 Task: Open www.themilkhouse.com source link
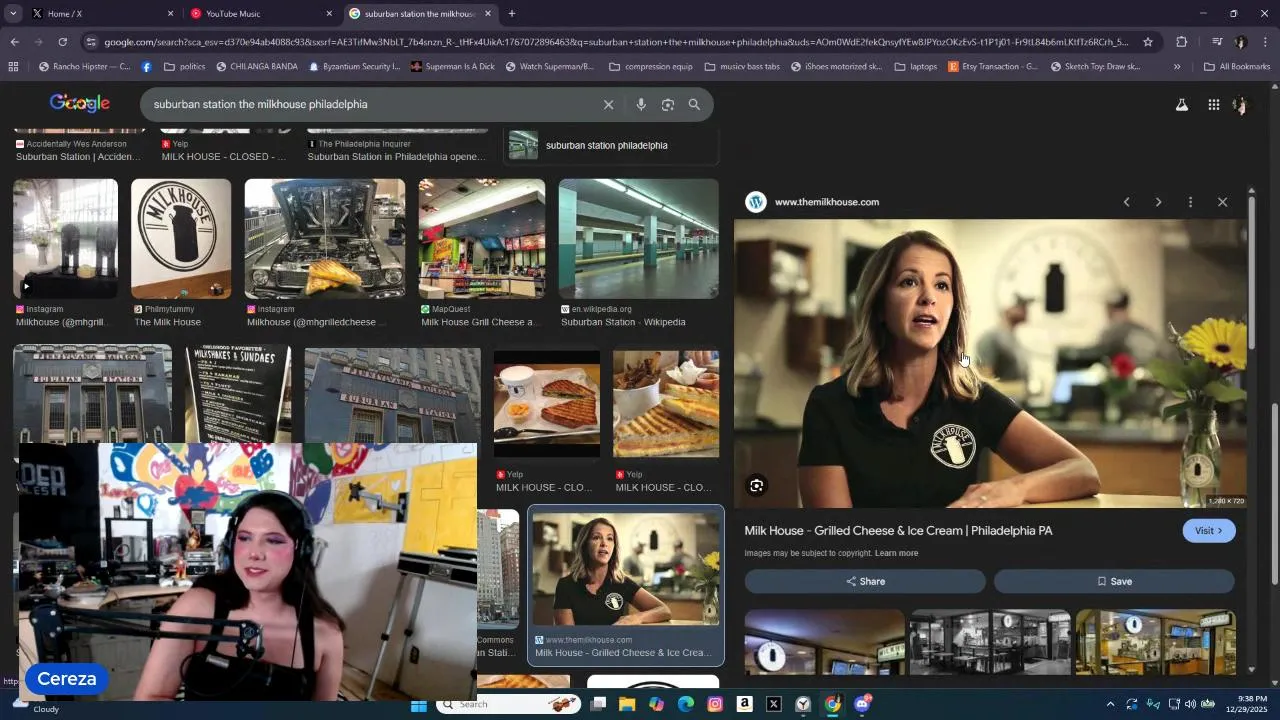pyautogui.click(x=827, y=202)
